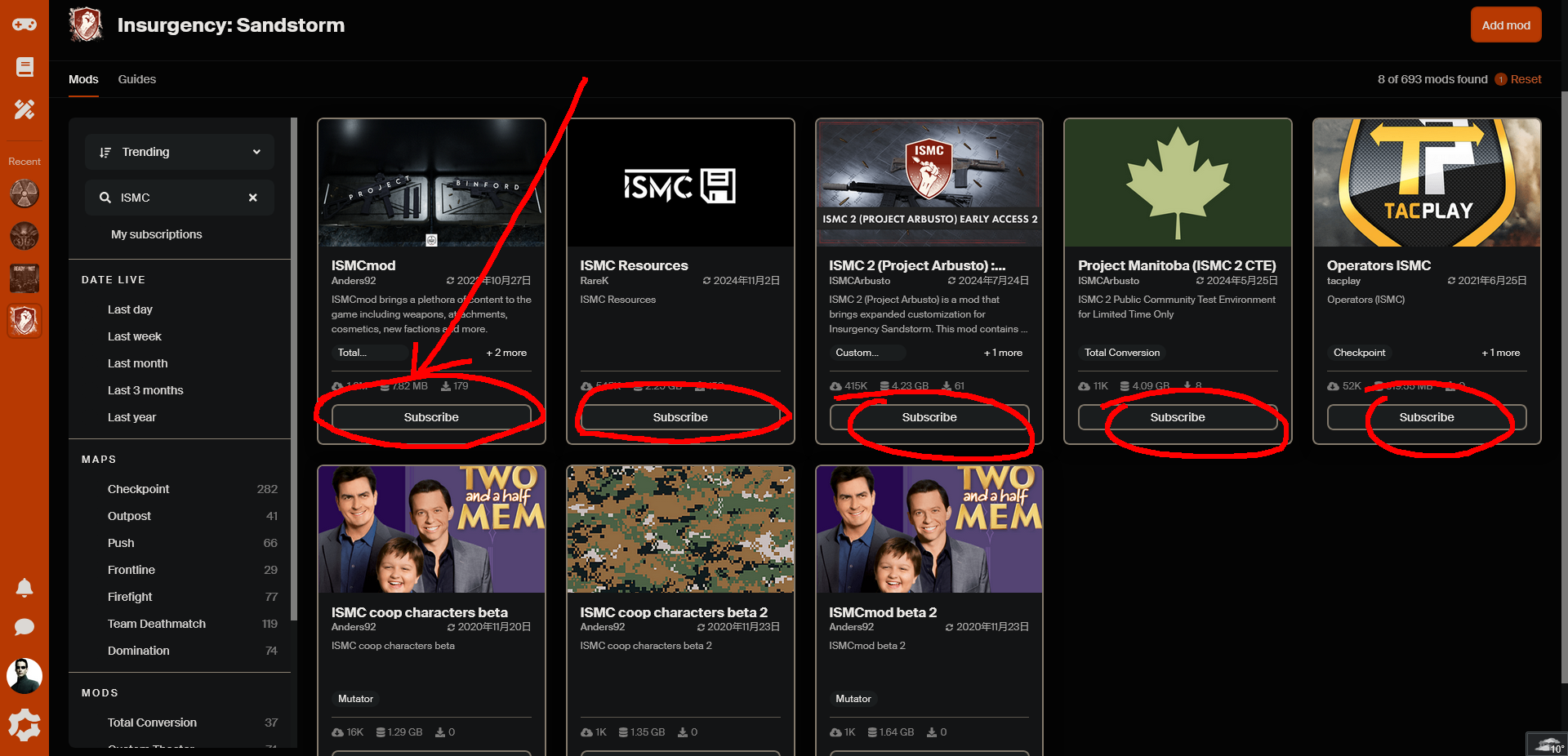Click the Add mod button
The image size is (1568, 756).
click(1506, 24)
